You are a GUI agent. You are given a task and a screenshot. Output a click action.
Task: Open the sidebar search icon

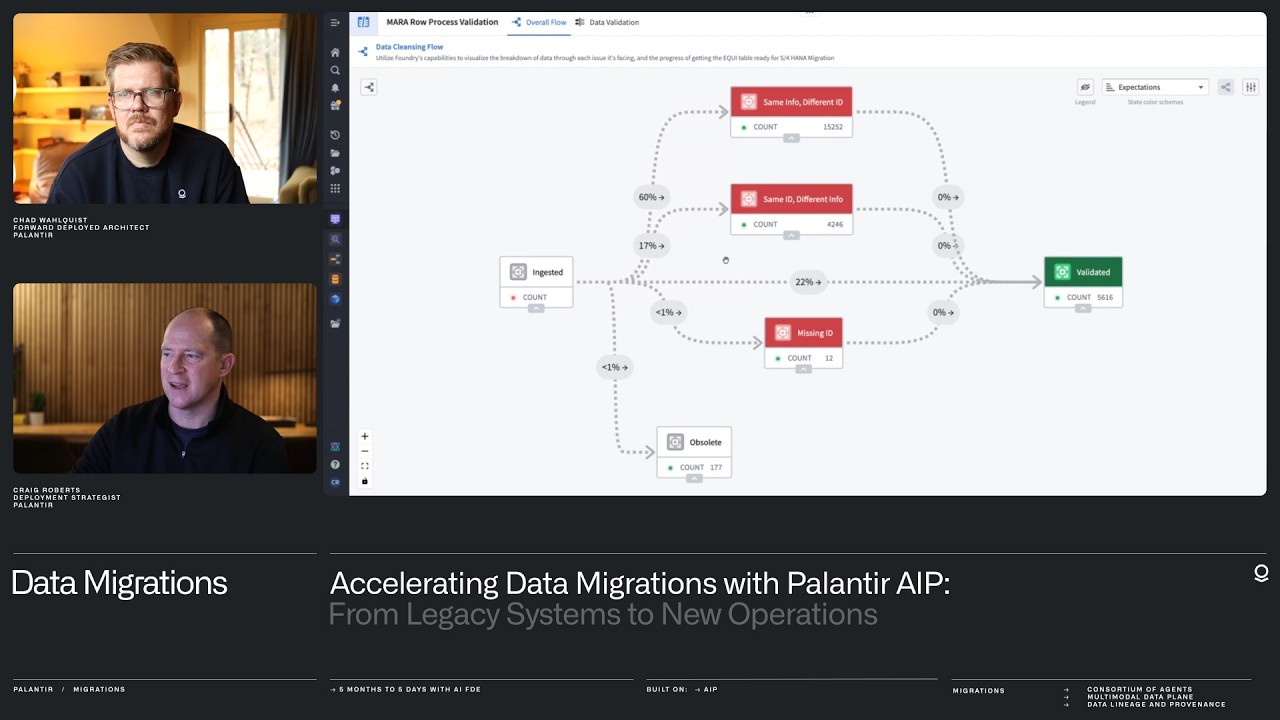click(x=335, y=70)
